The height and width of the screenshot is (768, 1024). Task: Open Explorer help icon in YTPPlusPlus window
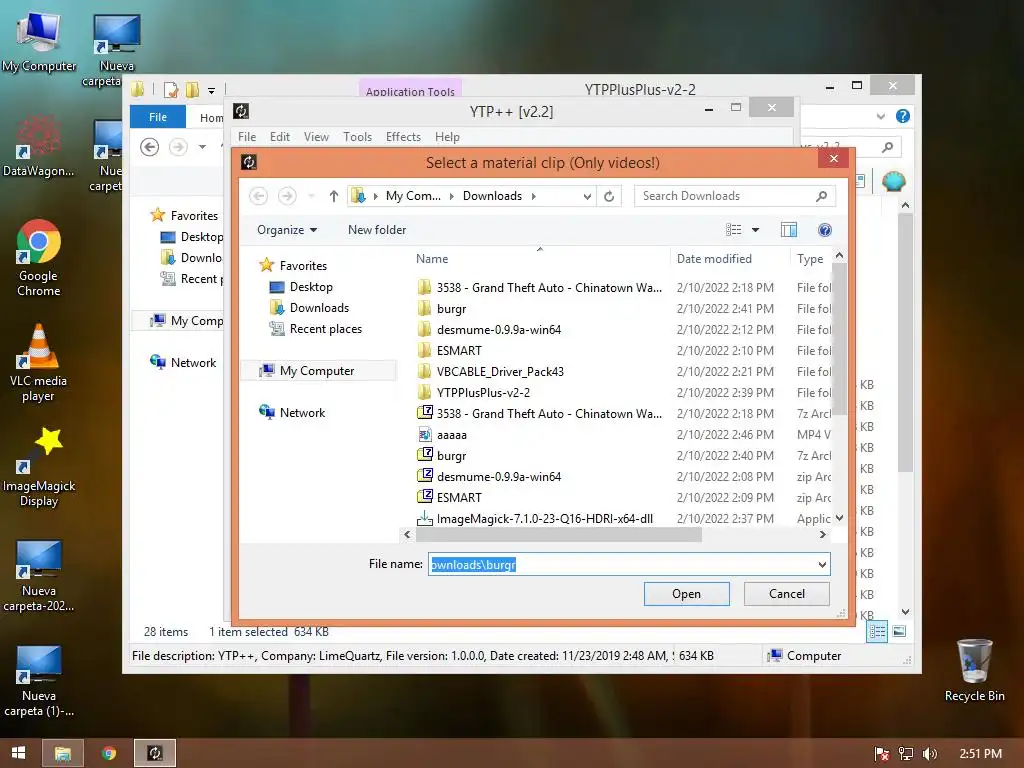(x=903, y=116)
